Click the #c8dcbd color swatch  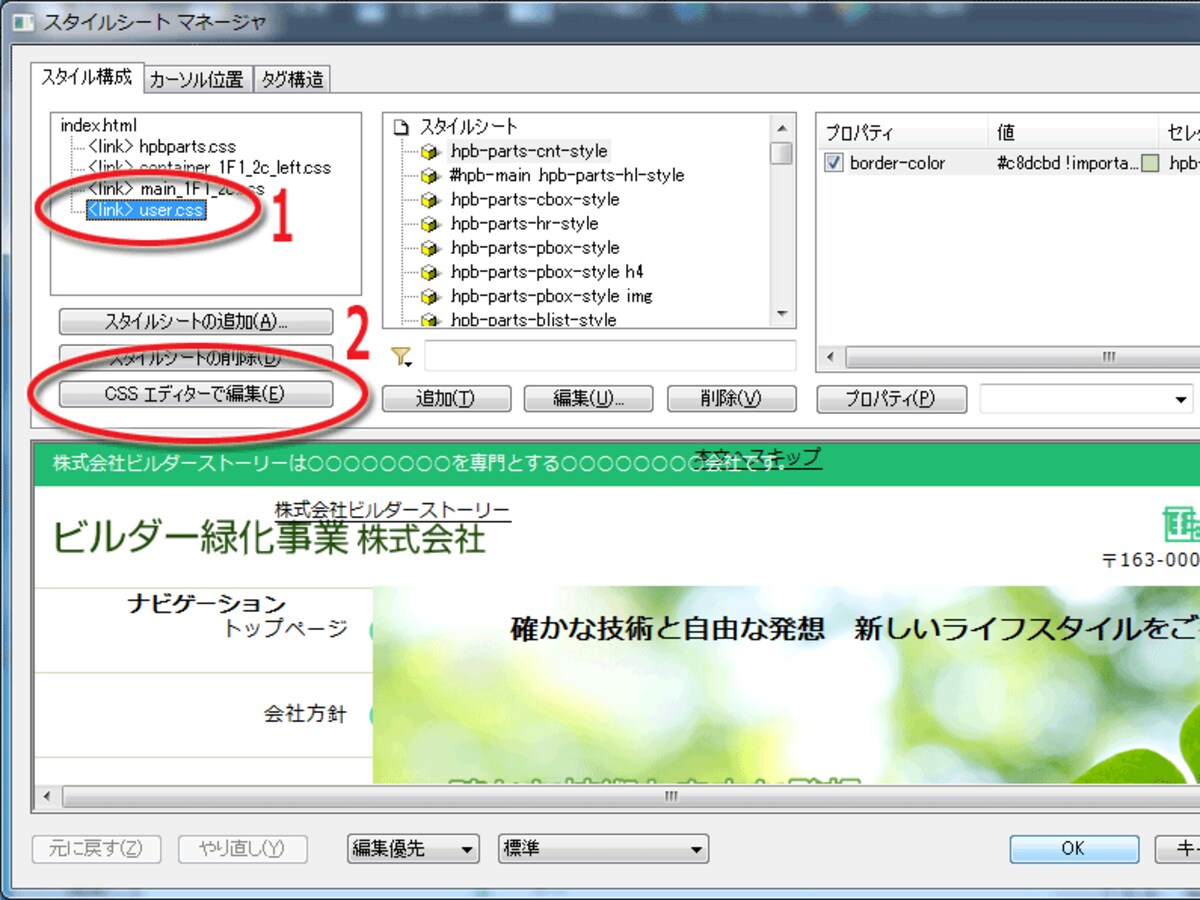(1150, 164)
